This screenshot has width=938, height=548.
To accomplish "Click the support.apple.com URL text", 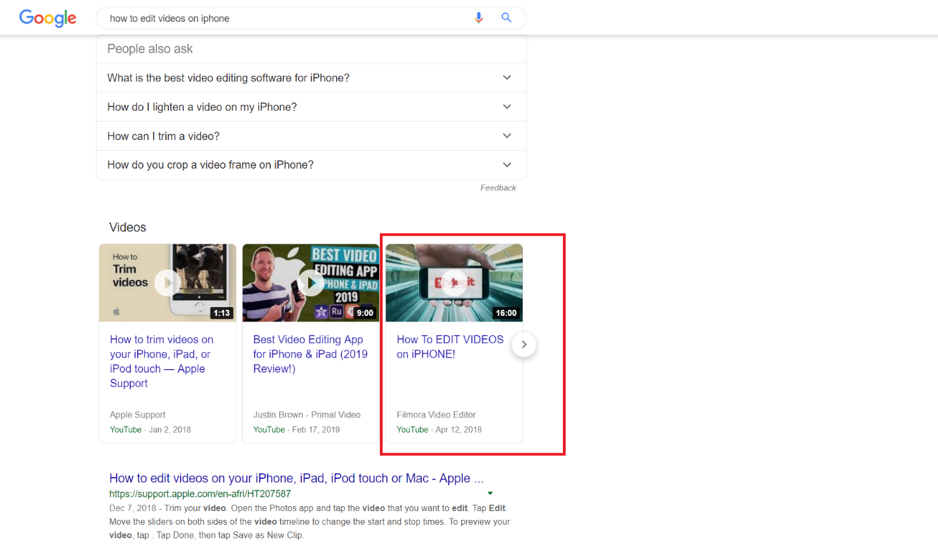I will click(200, 494).
